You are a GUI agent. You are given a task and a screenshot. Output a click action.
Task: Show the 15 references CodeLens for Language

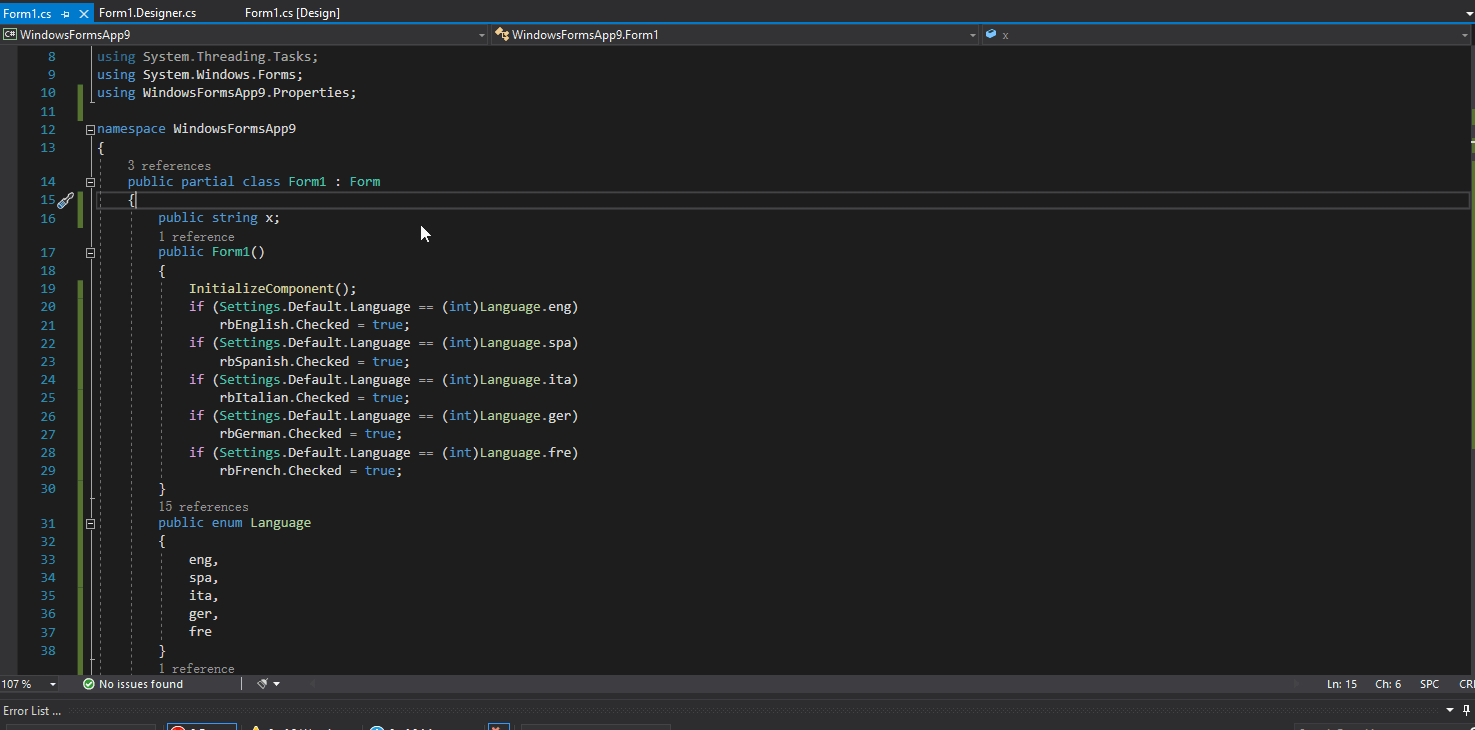[203, 507]
